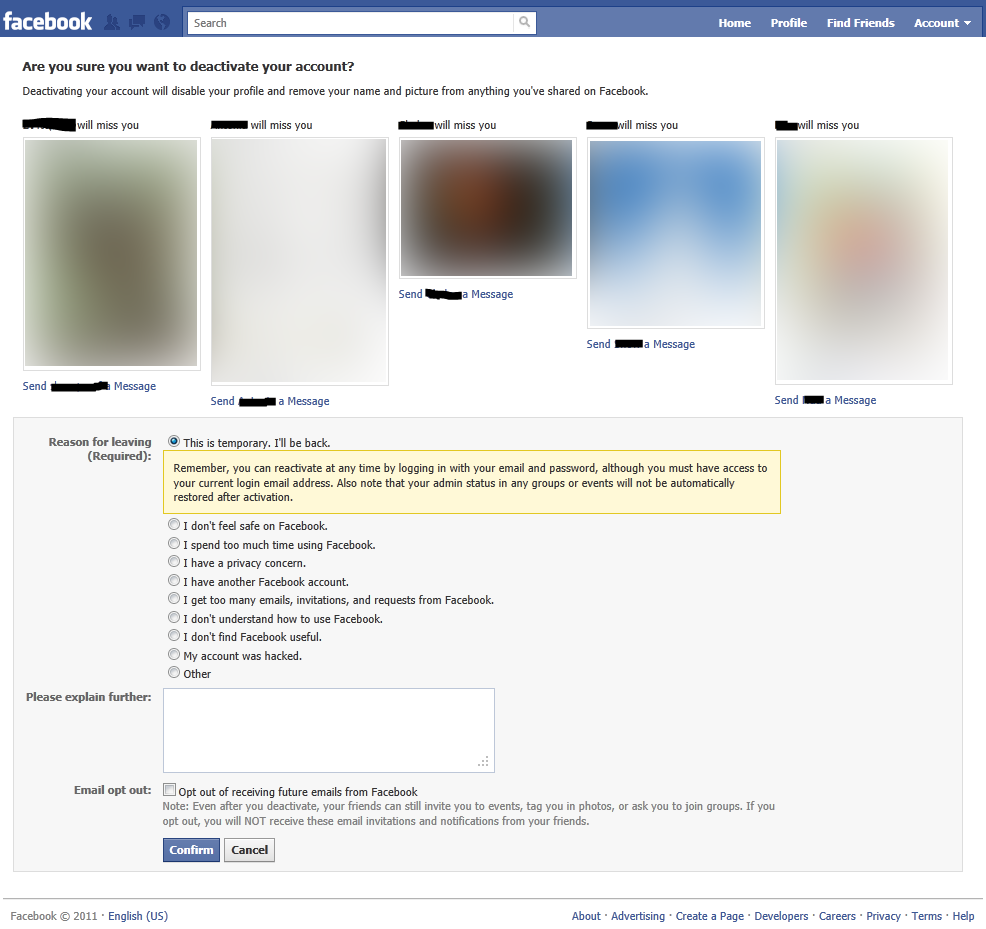Click the Cancel button
Screen dimensions: 986x929
pyautogui.click(x=248, y=849)
